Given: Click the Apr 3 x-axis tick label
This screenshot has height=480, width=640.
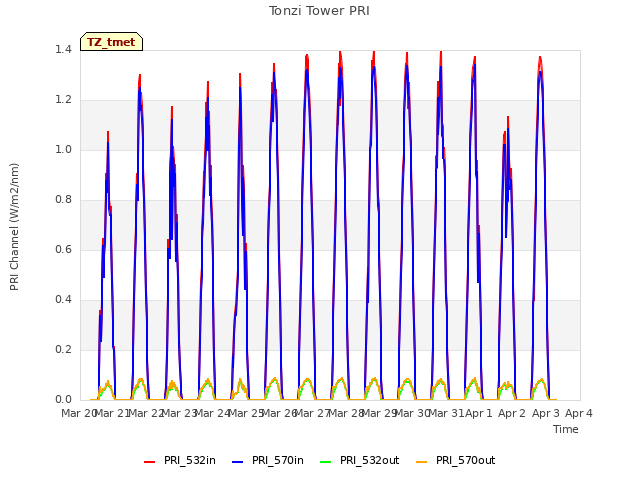Looking at the screenshot, I should tap(546, 413).
